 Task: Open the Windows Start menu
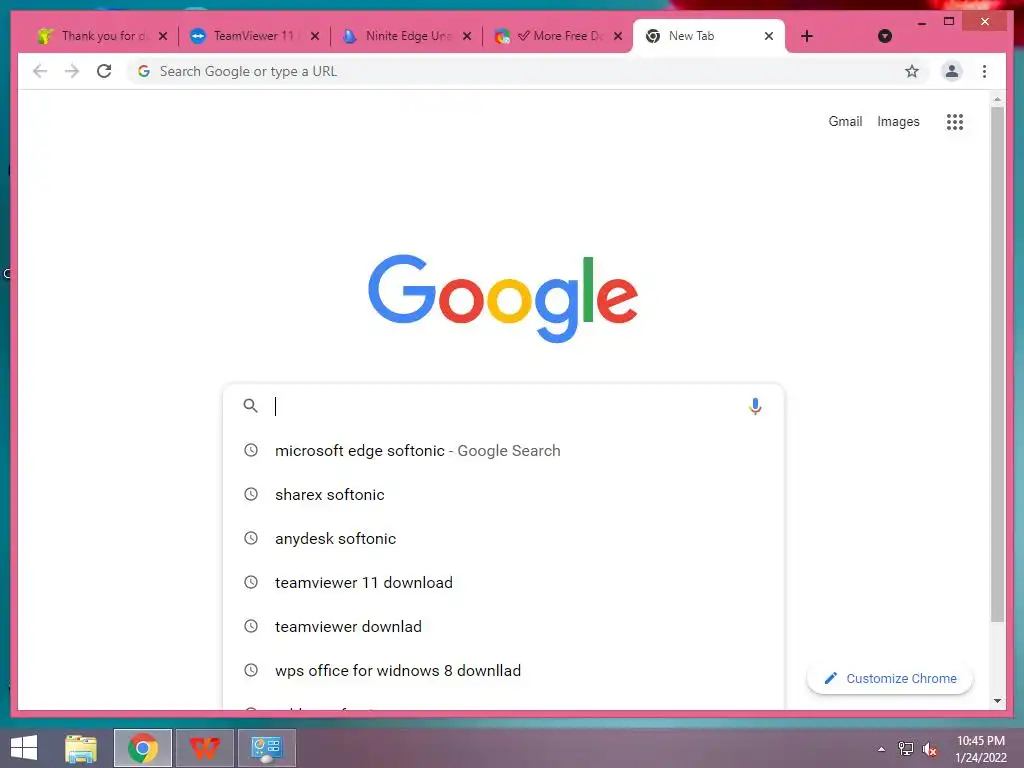[x=24, y=748]
